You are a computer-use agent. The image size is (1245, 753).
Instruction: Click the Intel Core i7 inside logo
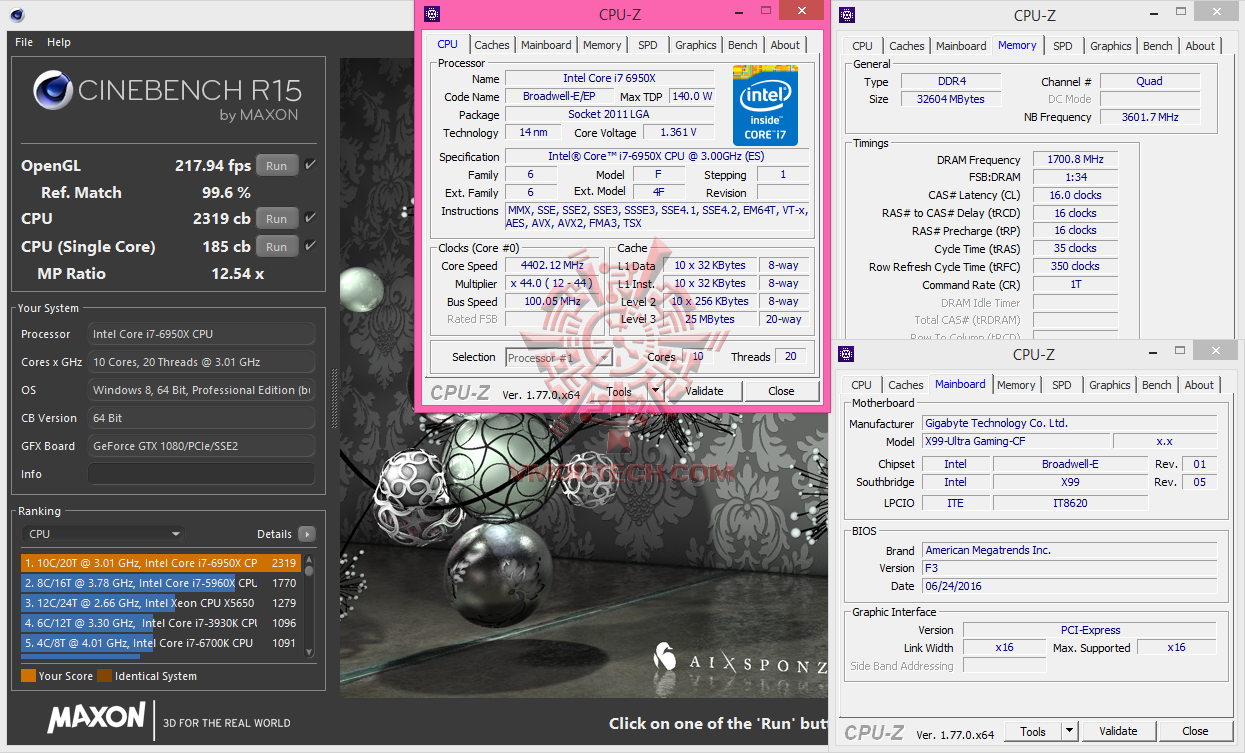coord(765,106)
